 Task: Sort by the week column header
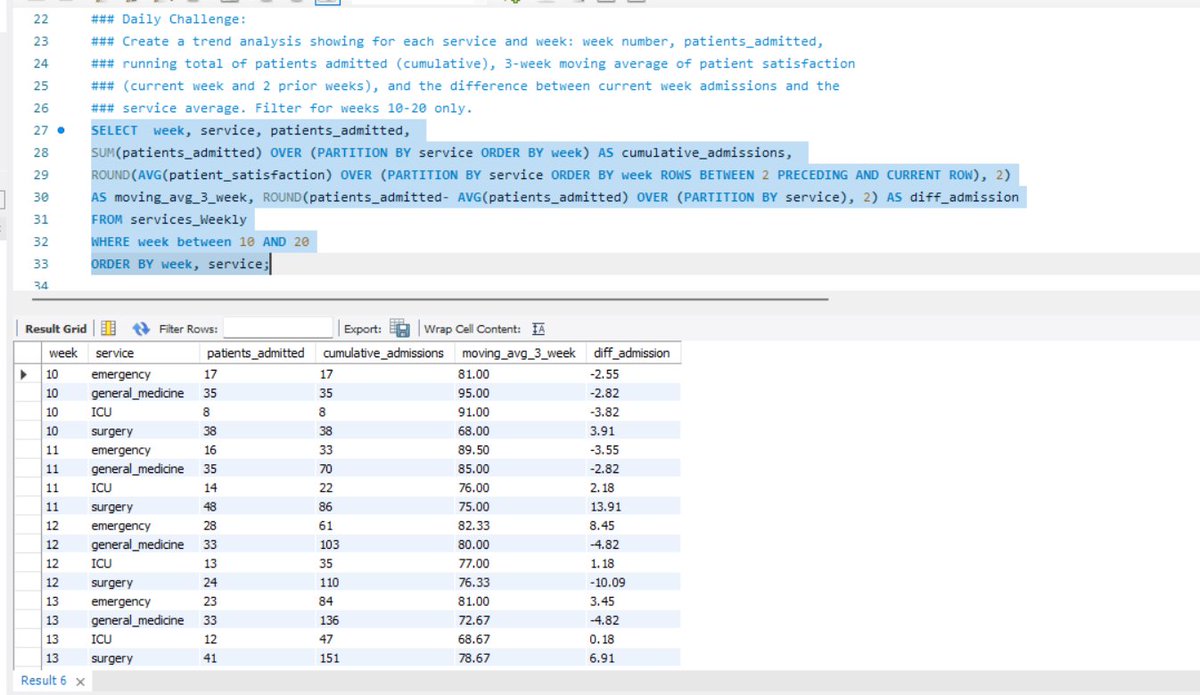tap(64, 353)
